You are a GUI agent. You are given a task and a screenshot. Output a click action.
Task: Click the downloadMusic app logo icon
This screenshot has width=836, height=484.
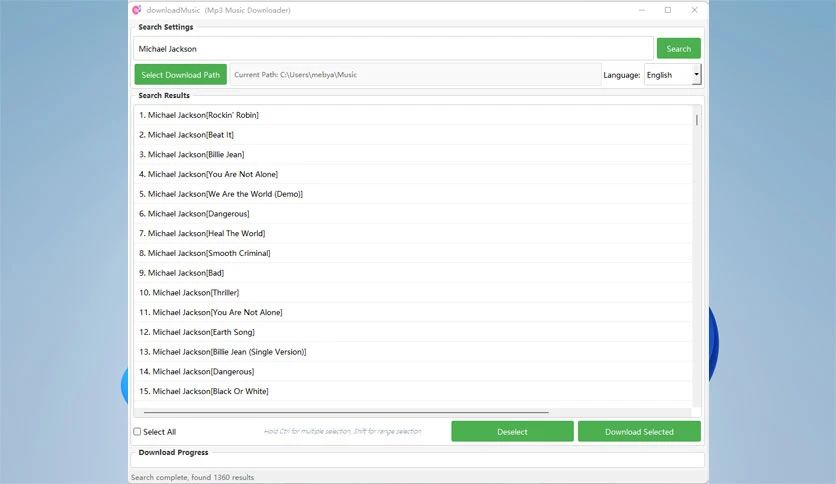[x=137, y=10]
